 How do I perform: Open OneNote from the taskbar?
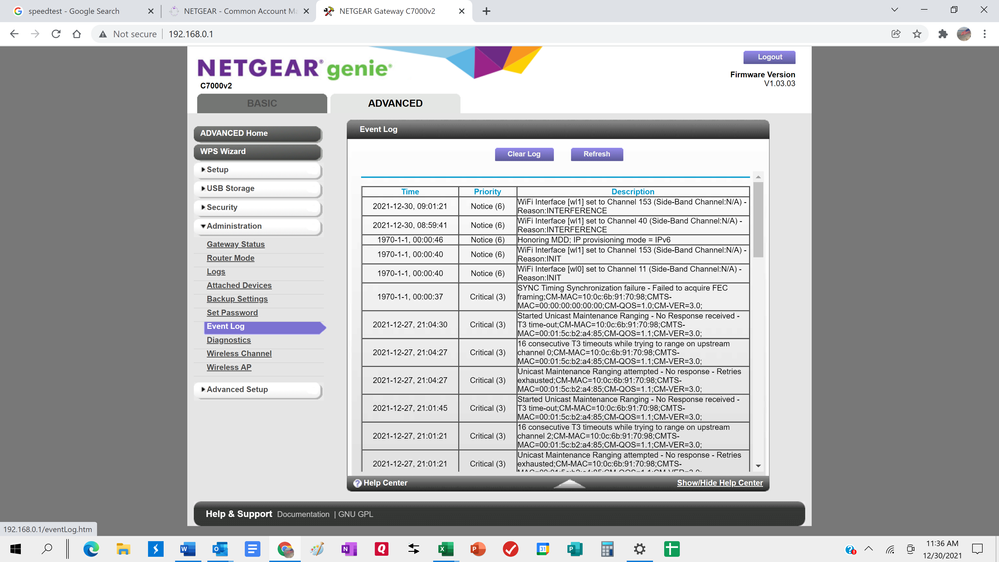click(x=349, y=549)
